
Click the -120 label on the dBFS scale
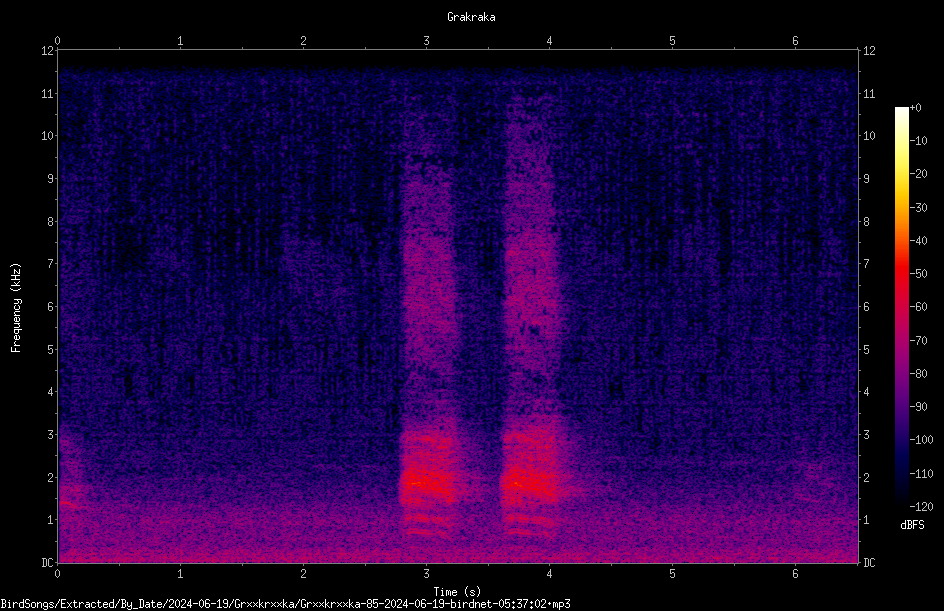click(x=921, y=507)
